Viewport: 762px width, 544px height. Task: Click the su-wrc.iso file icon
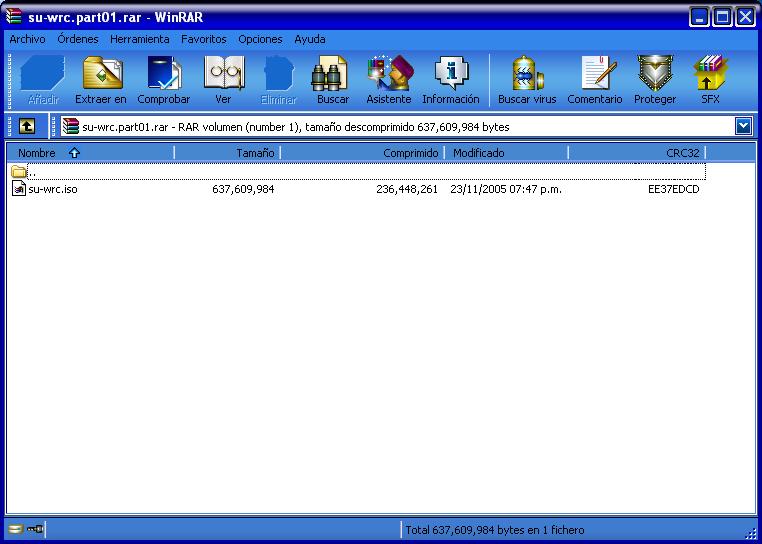[x=18, y=189]
